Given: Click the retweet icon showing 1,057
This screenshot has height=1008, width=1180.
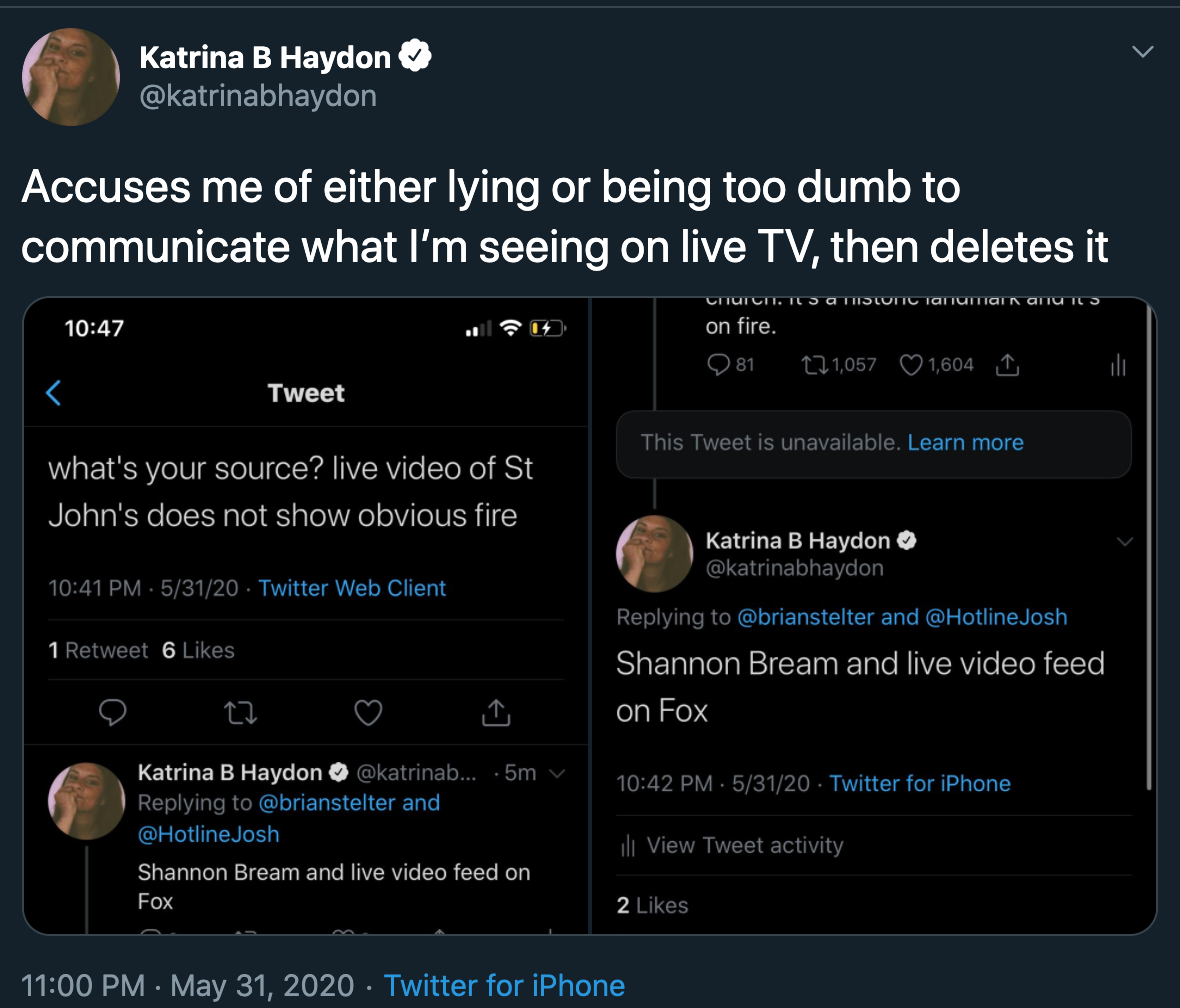Looking at the screenshot, I should pyautogui.click(x=813, y=365).
